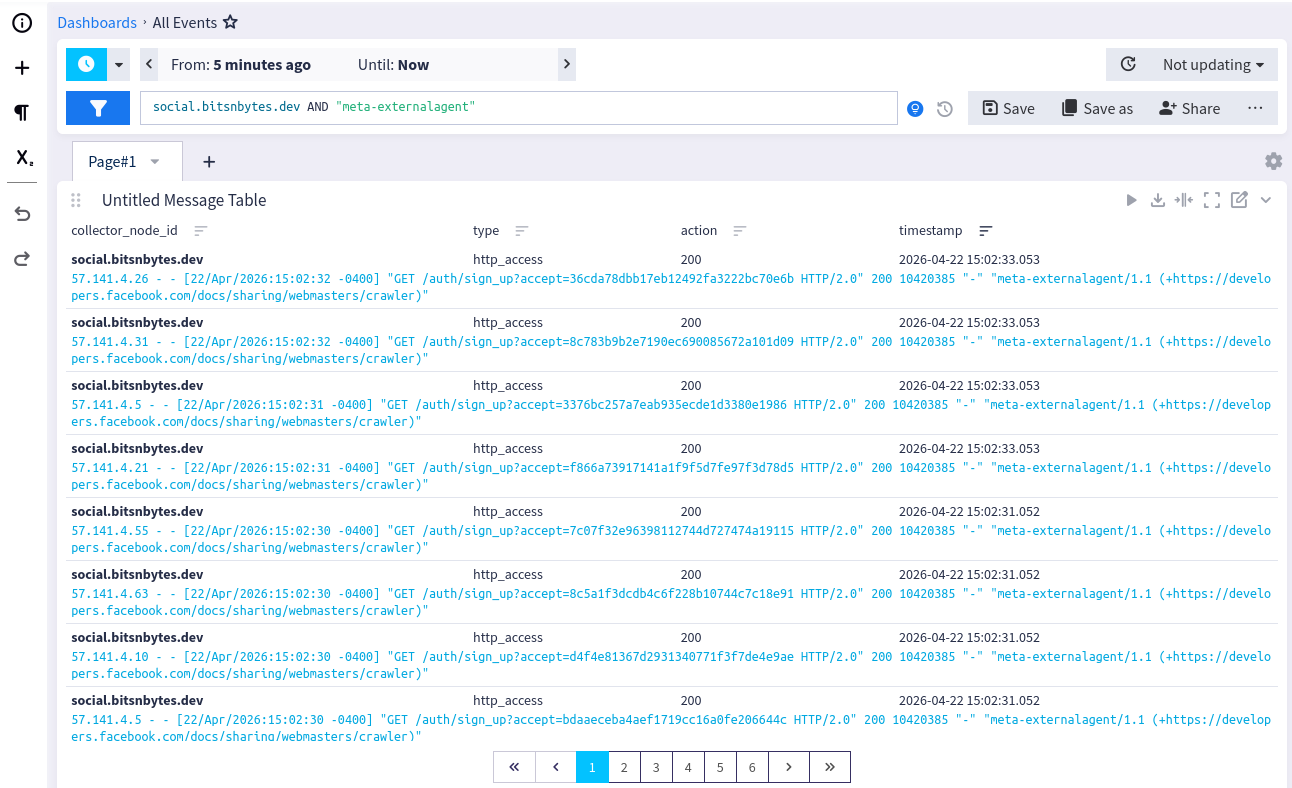Viewport: 1292px width, 788px height.
Task: Toggle sorting on timestamp column
Action: [x=986, y=231]
